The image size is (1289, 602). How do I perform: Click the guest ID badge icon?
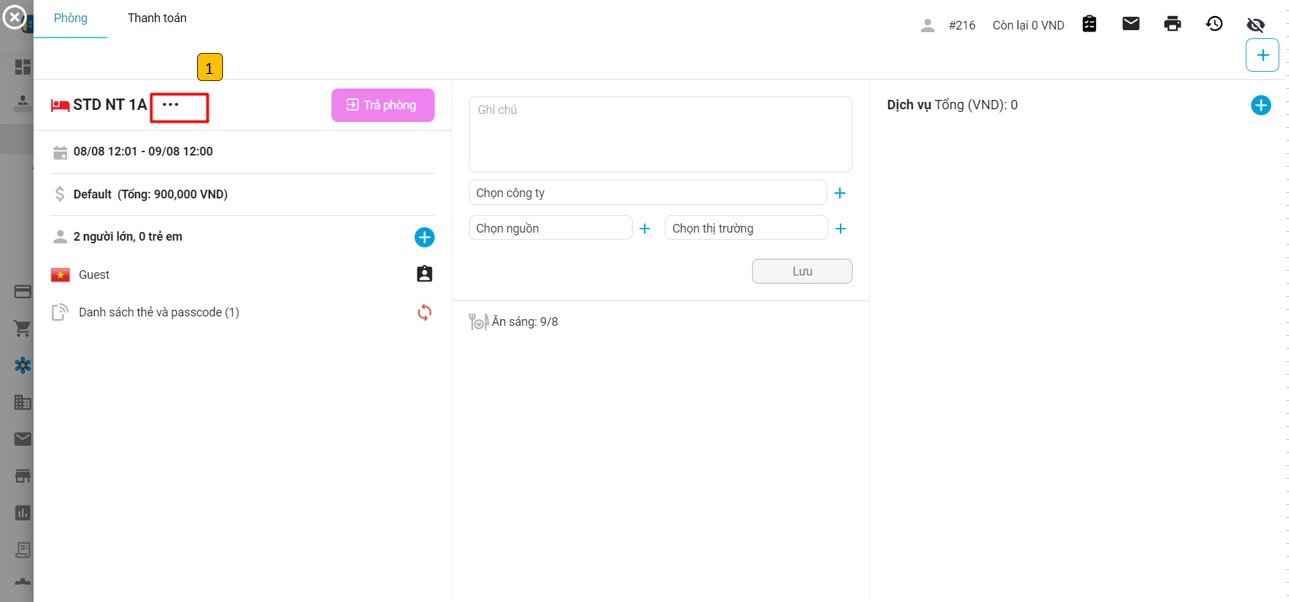point(424,274)
